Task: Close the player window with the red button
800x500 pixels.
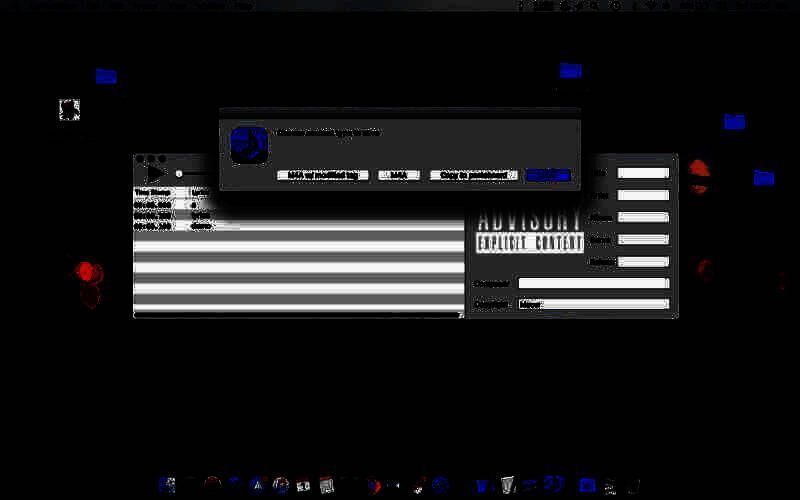Action: point(140,159)
